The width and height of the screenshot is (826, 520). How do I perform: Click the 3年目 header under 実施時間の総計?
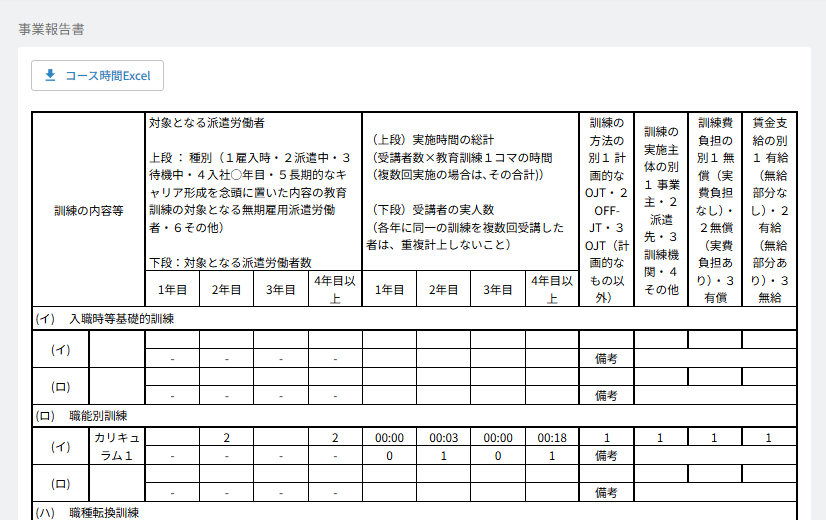click(498, 289)
